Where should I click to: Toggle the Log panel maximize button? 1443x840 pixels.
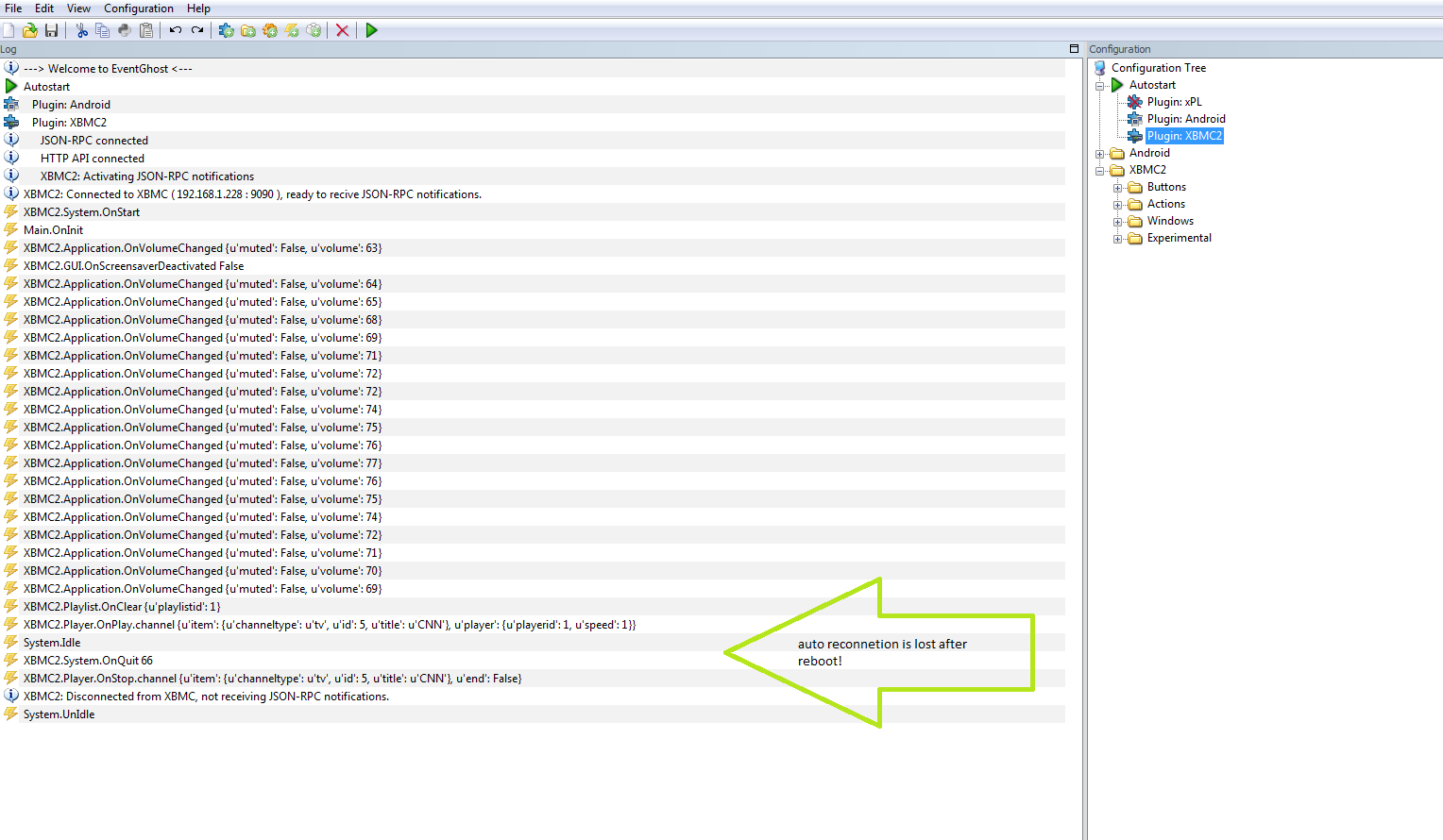click(1074, 49)
